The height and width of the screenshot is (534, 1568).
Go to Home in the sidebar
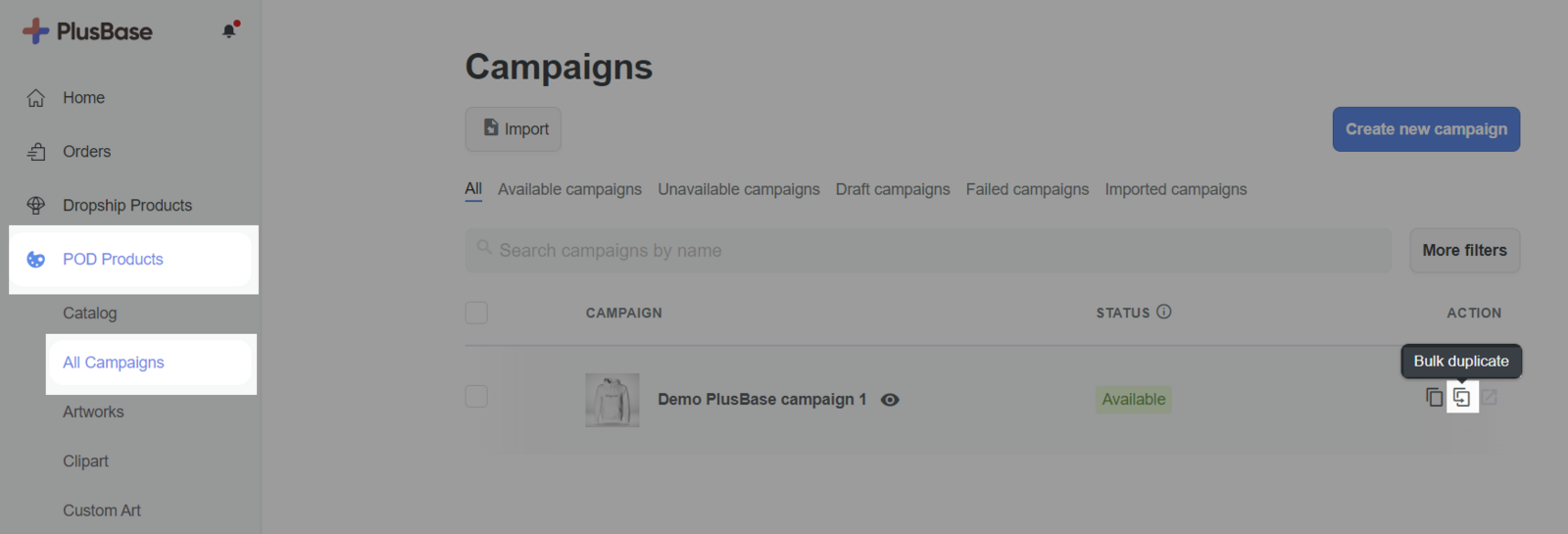coord(83,98)
